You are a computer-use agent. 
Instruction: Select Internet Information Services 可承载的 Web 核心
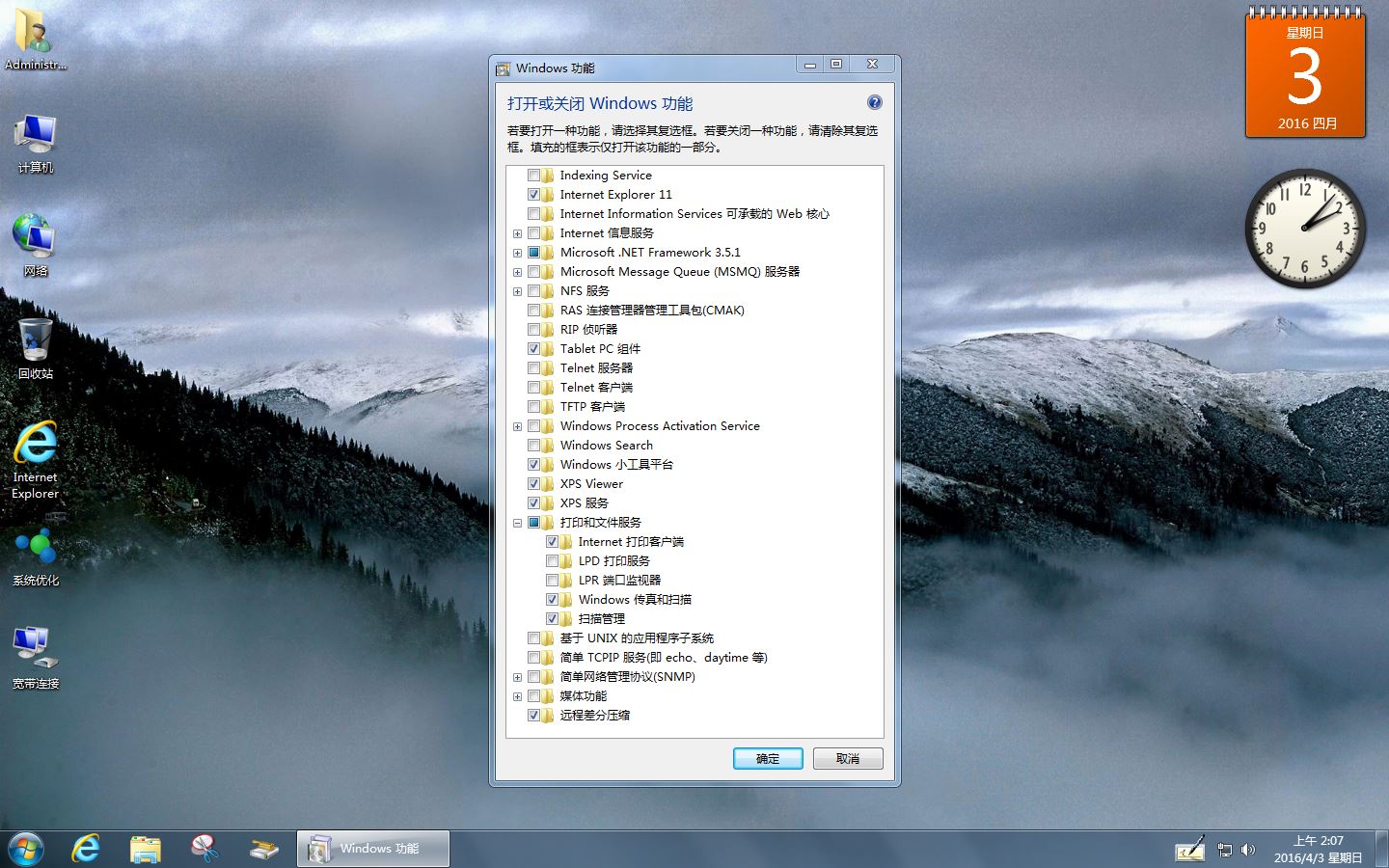pos(694,213)
